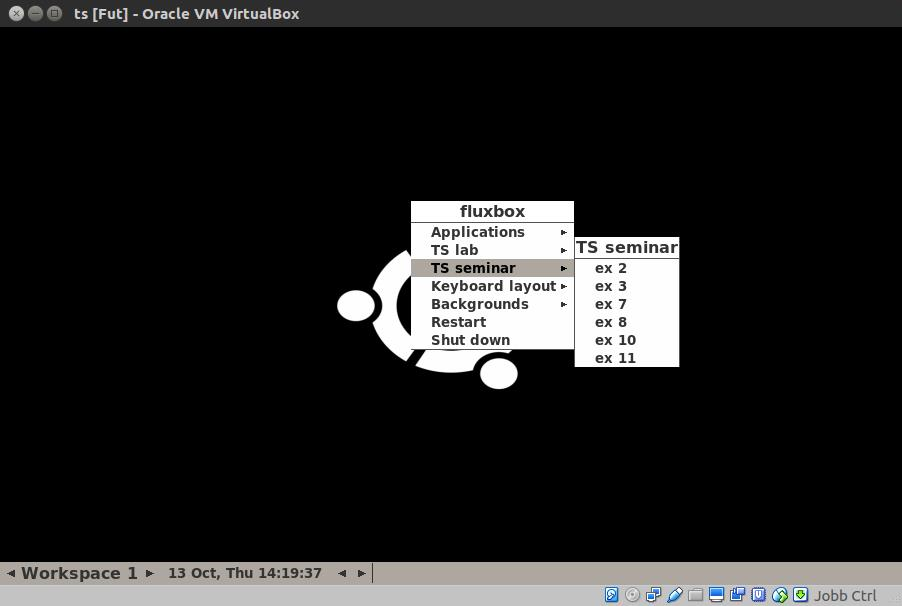The height and width of the screenshot is (606, 902).
Task: Expand arrow next to Keyboard layout
Action: [564, 286]
